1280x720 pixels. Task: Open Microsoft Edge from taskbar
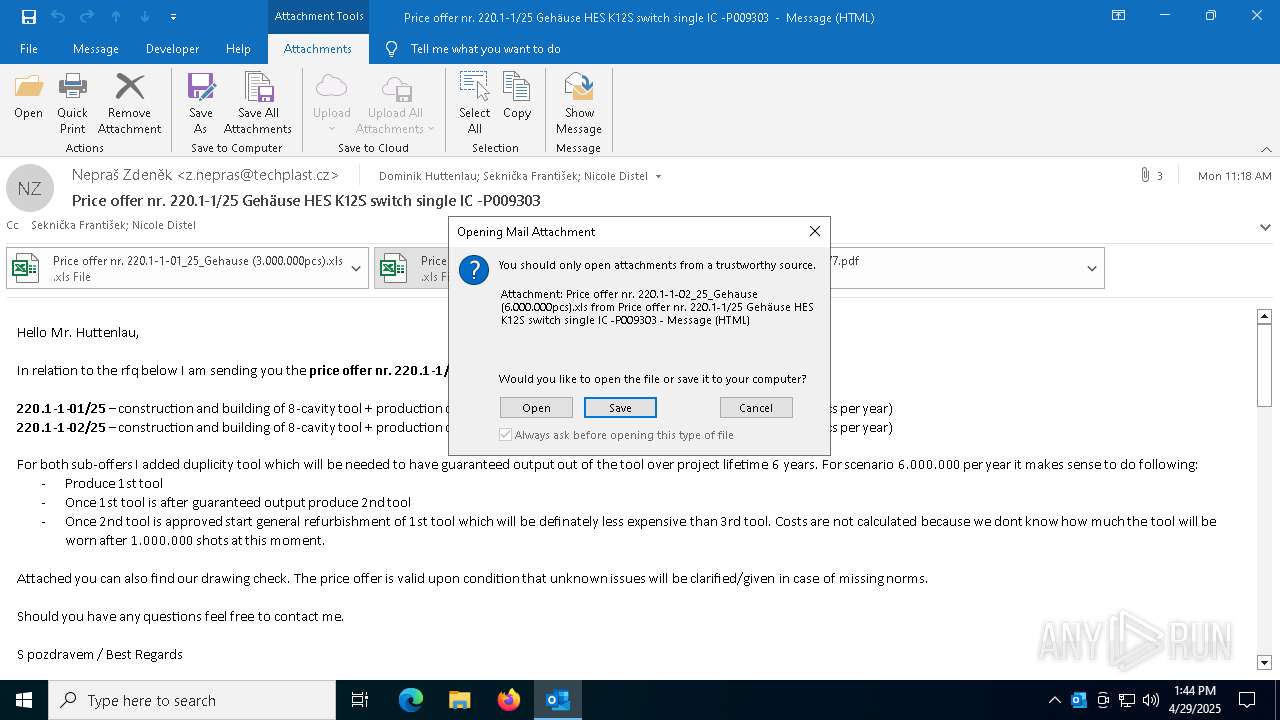(411, 700)
